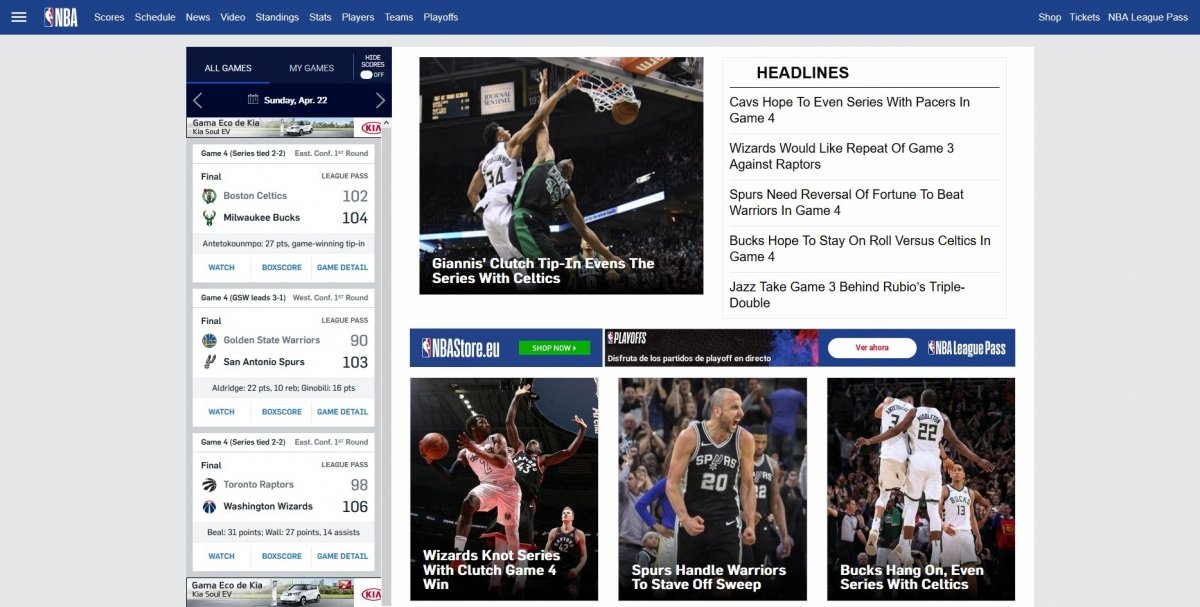
Task: Read headline Spurs Need Reversal Of Fortune
Action: tap(846, 202)
